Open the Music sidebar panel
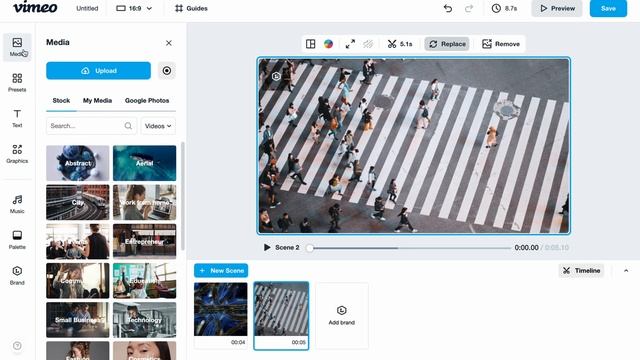640x360 pixels. click(x=17, y=204)
